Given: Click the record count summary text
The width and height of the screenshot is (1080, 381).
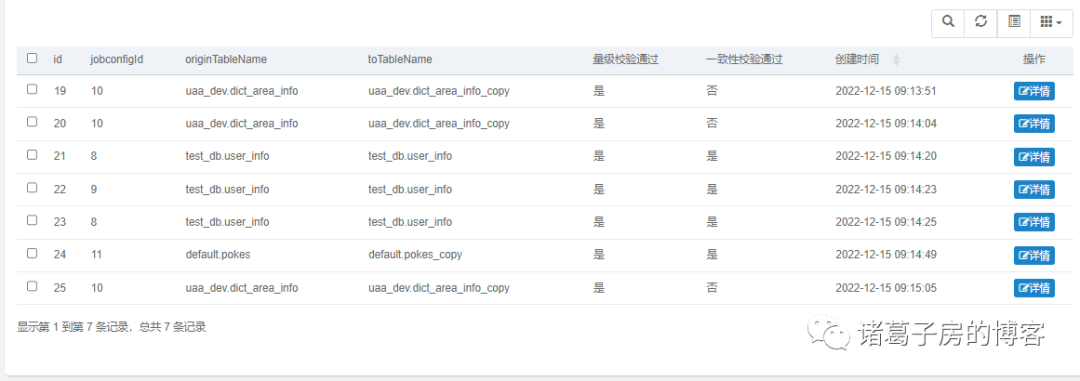Looking at the screenshot, I should tap(112, 327).
